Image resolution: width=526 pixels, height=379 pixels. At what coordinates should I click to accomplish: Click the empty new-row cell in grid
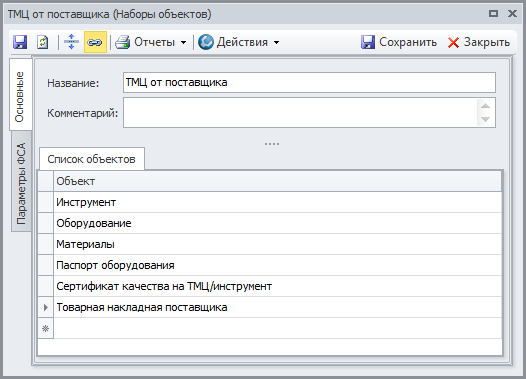click(277, 328)
